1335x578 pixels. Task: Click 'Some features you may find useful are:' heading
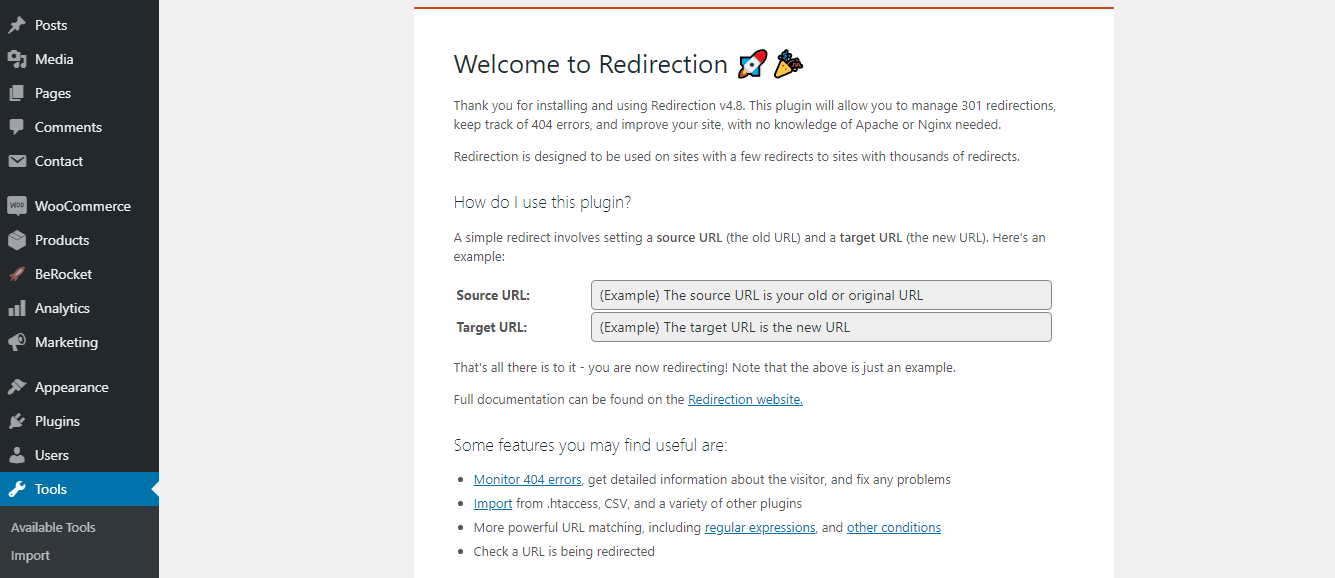[x=591, y=445]
